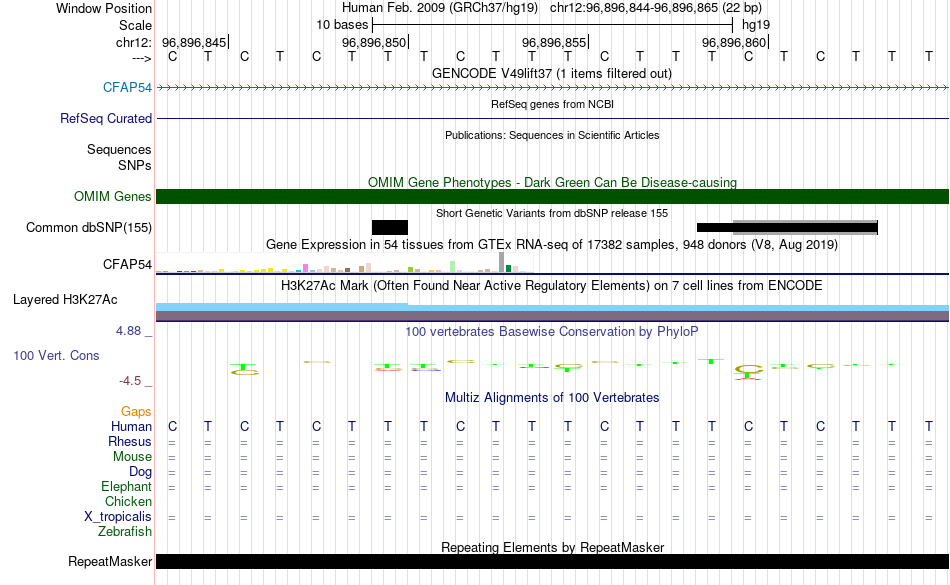This screenshot has height=585, width=950.
Task: Click the Layered H3K27Ac track label
Action: point(65,299)
